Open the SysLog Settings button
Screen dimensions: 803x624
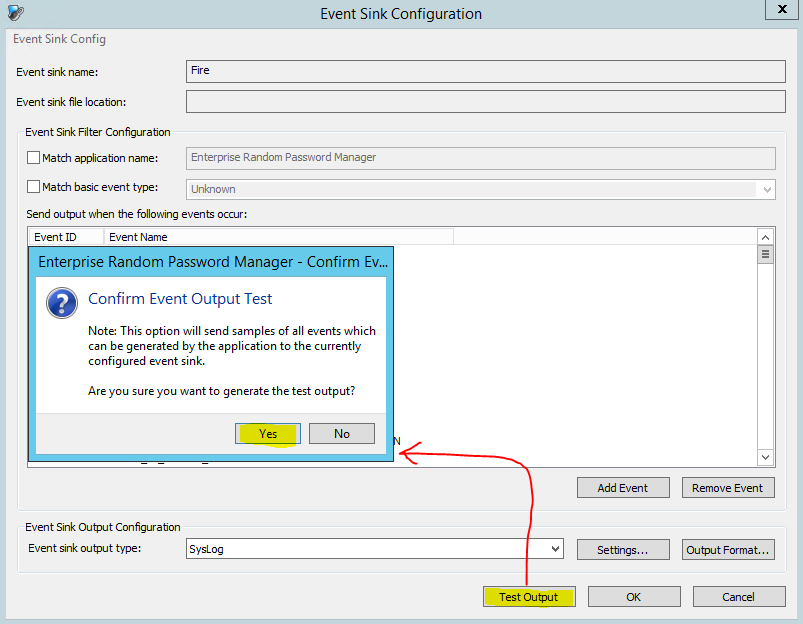(x=623, y=550)
